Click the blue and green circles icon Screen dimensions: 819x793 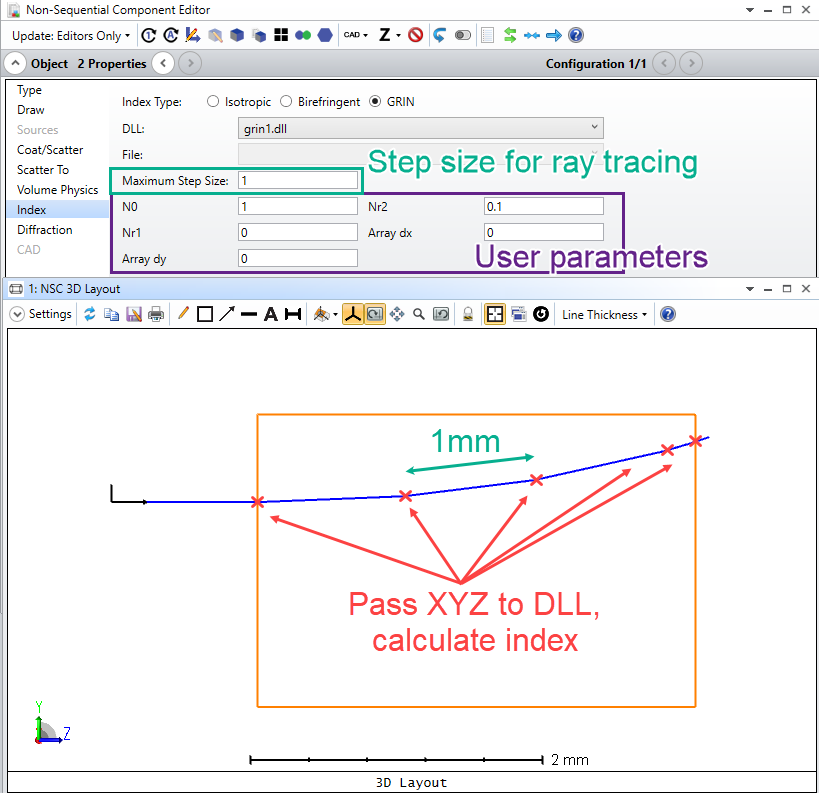click(303, 36)
